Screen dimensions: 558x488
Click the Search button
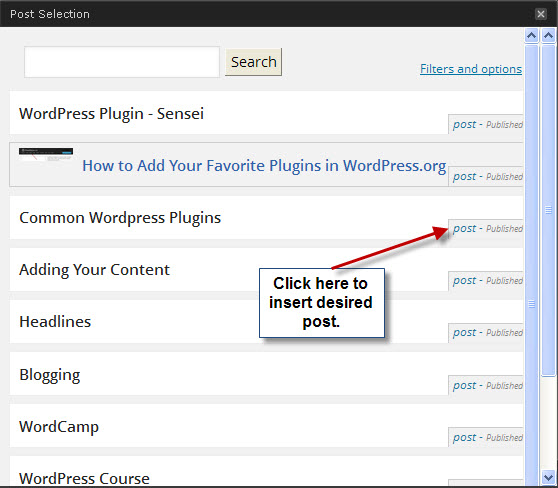coord(253,62)
